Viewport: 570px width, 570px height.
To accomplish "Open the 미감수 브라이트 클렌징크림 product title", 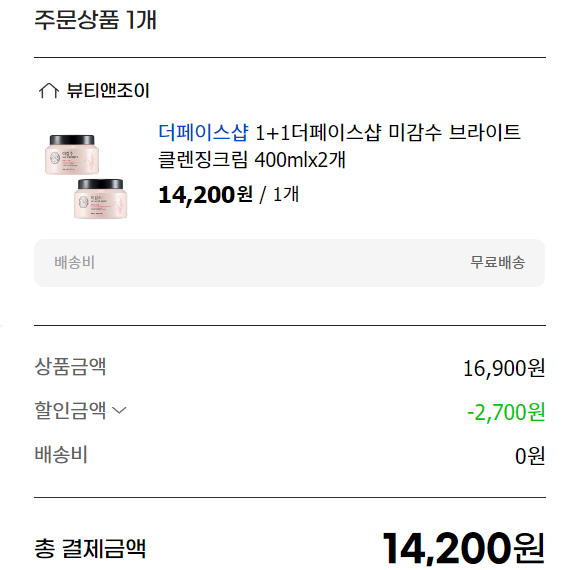I will 340,146.
